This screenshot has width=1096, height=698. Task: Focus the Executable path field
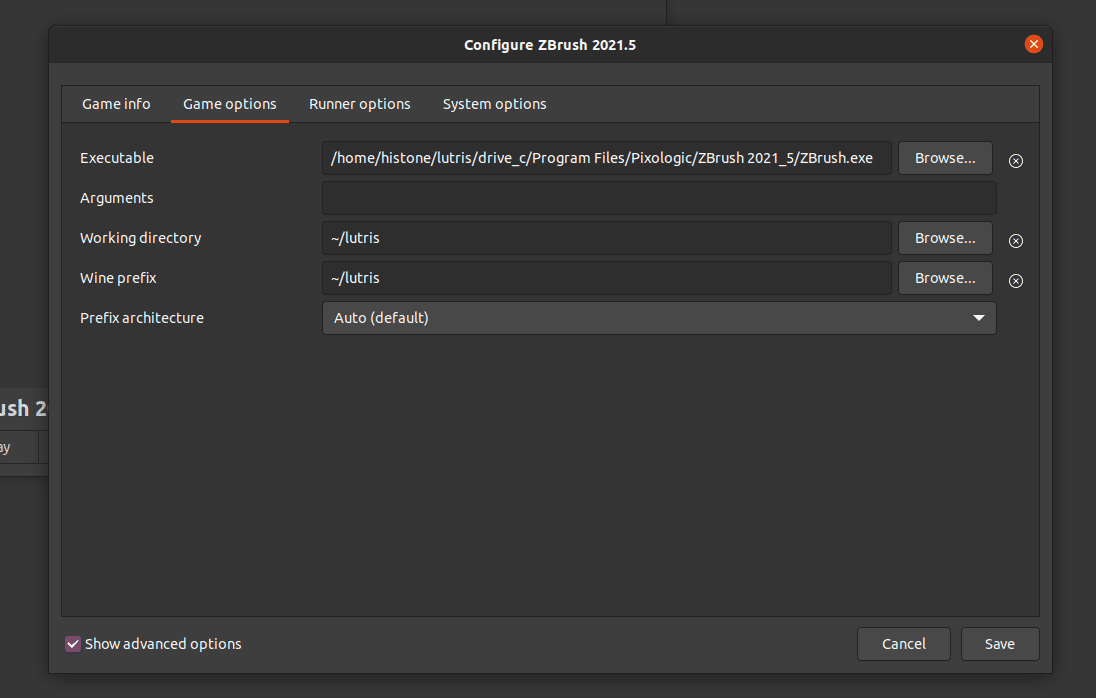click(x=606, y=158)
